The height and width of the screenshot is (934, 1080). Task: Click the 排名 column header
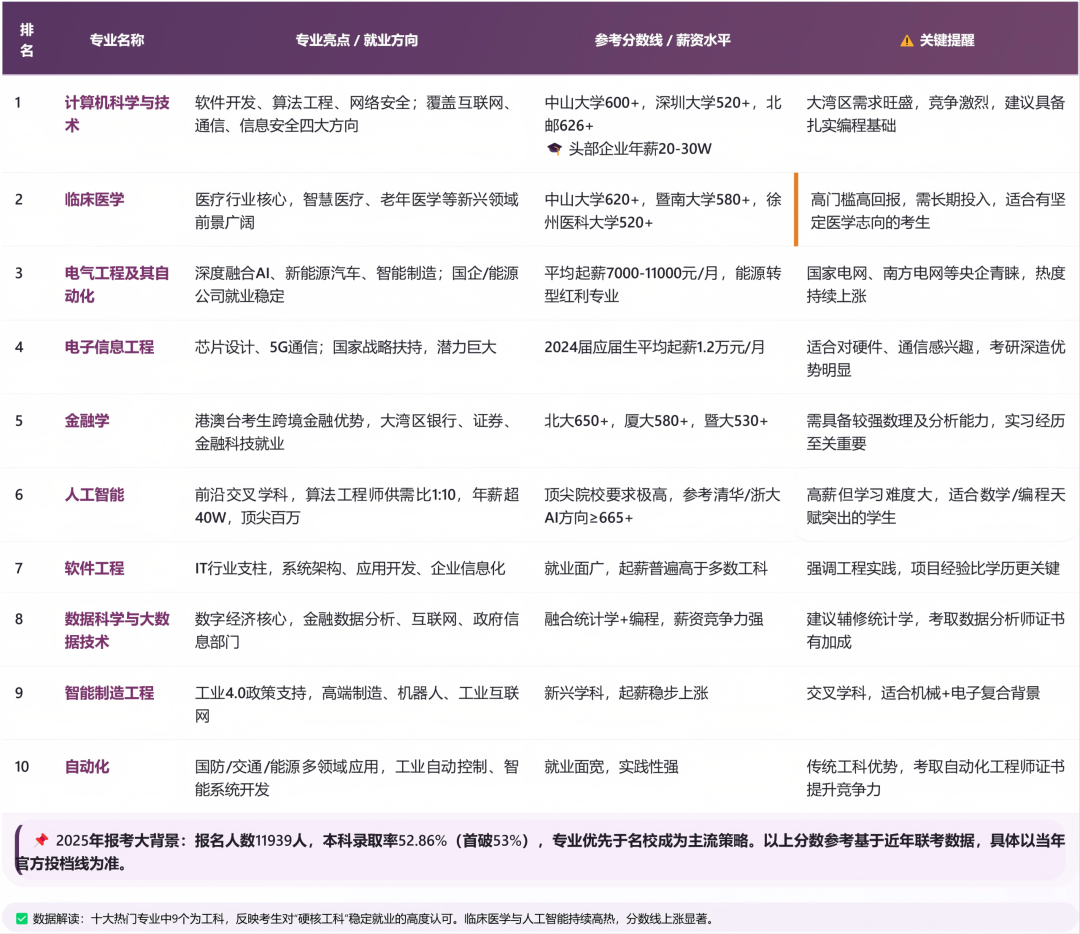pyautogui.click(x=27, y=41)
